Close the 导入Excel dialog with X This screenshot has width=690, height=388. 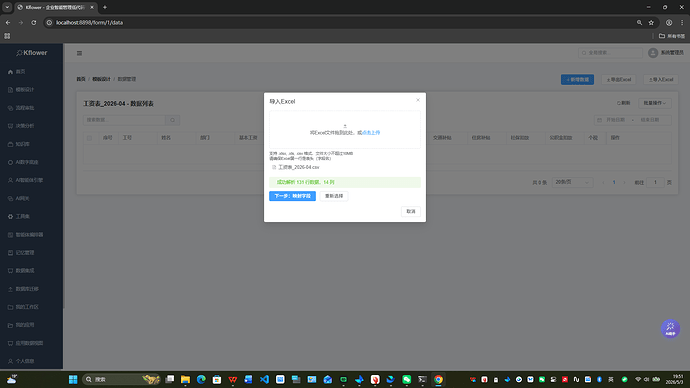pos(418,100)
